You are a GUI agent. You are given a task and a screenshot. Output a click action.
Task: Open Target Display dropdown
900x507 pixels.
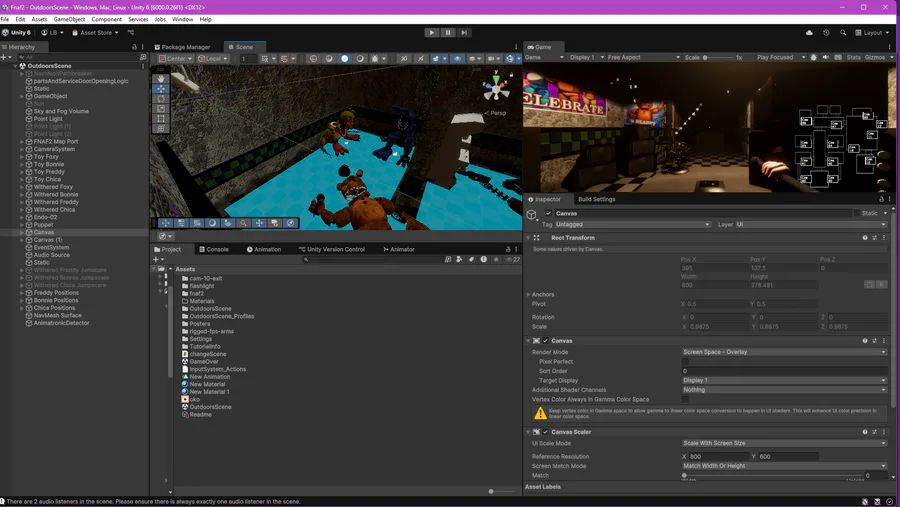(x=784, y=380)
